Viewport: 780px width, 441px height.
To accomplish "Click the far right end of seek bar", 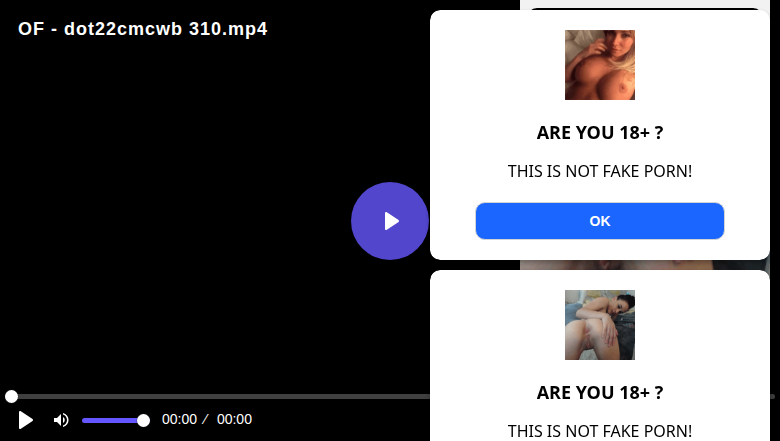I will click(773, 396).
